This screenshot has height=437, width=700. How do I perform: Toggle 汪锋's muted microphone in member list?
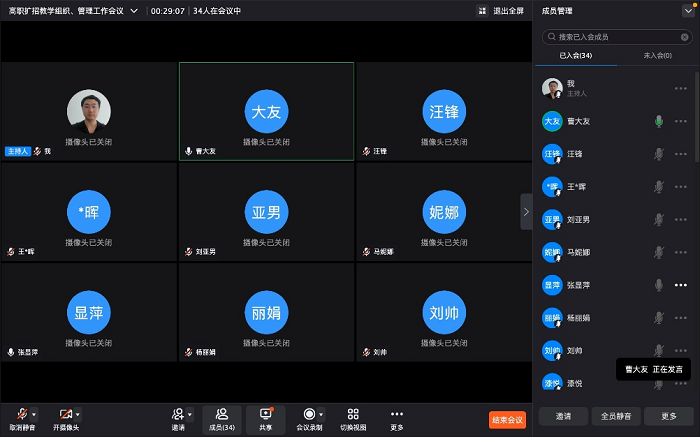click(x=657, y=154)
